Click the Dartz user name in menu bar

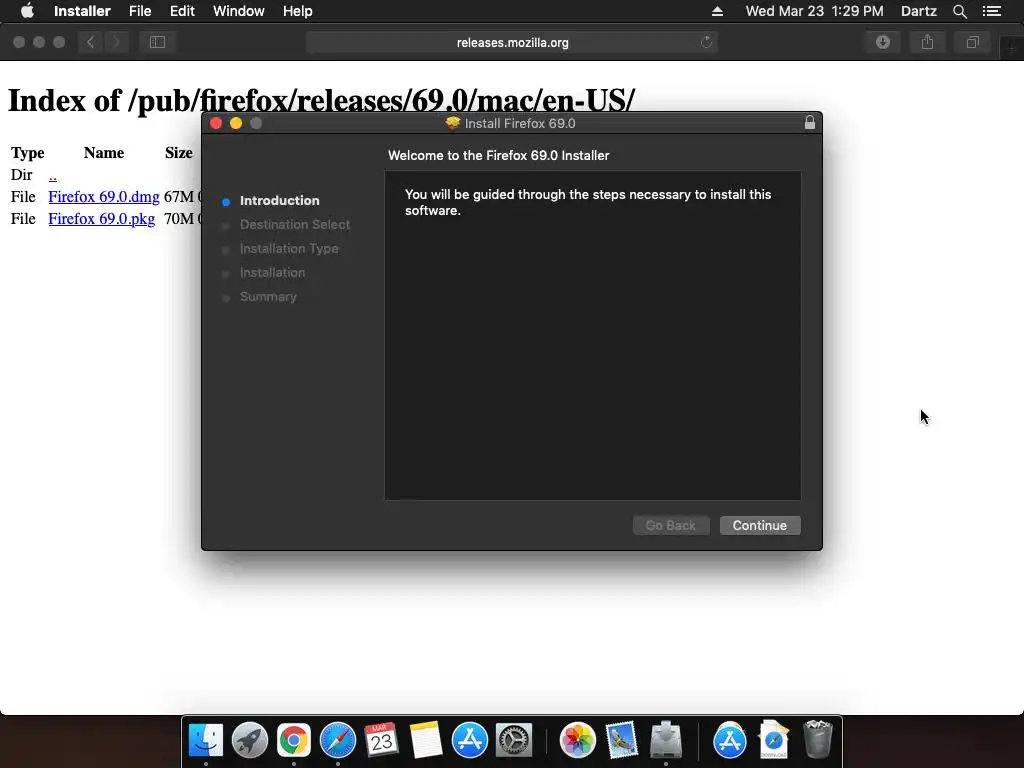click(x=918, y=11)
